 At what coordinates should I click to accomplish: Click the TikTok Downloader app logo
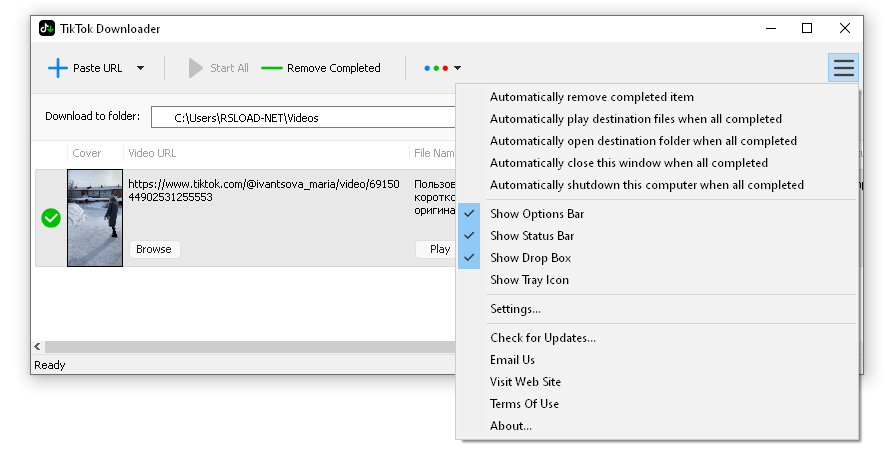pyautogui.click(x=47, y=29)
